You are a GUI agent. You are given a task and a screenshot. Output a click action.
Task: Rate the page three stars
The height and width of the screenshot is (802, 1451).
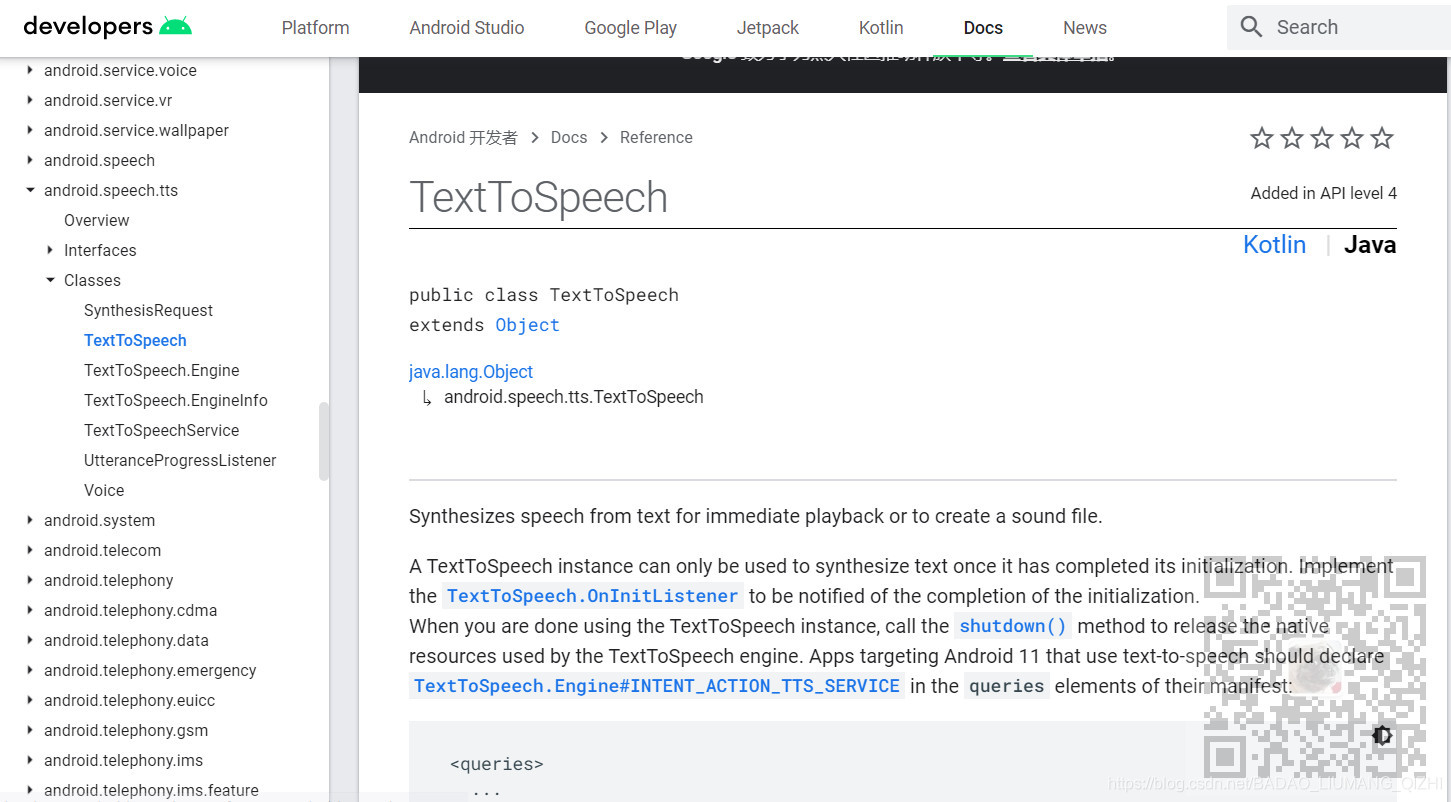(1322, 138)
